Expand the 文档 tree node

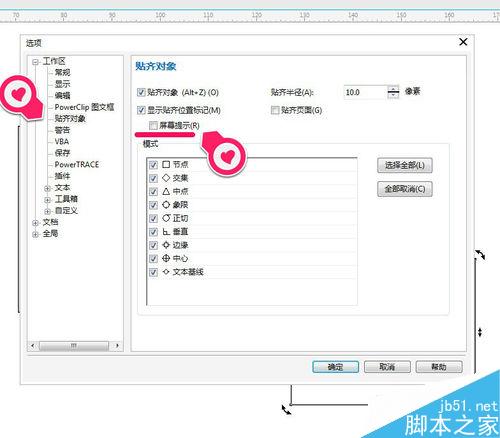(x=35, y=223)
